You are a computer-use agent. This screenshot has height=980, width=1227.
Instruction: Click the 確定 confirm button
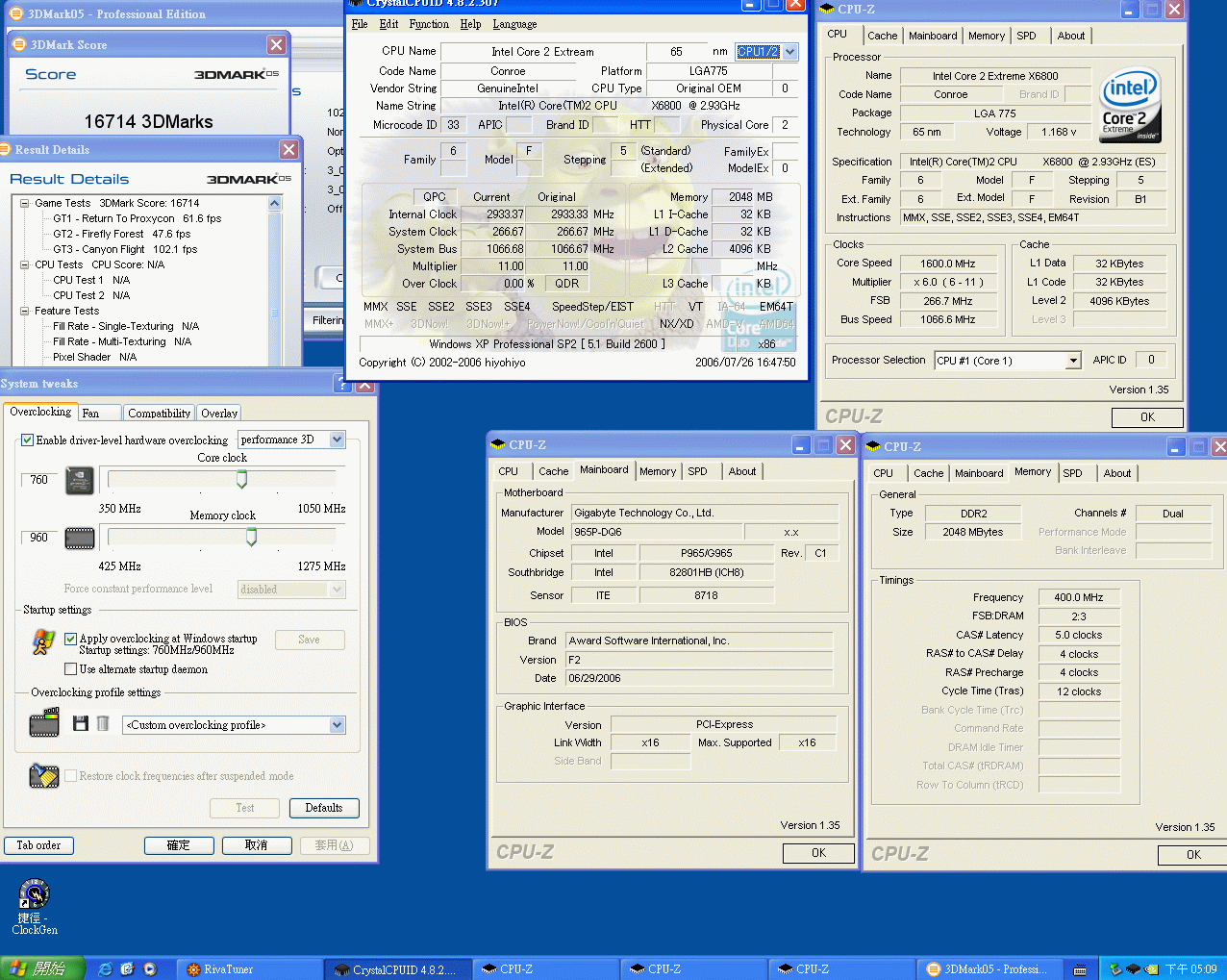point(179,845)
